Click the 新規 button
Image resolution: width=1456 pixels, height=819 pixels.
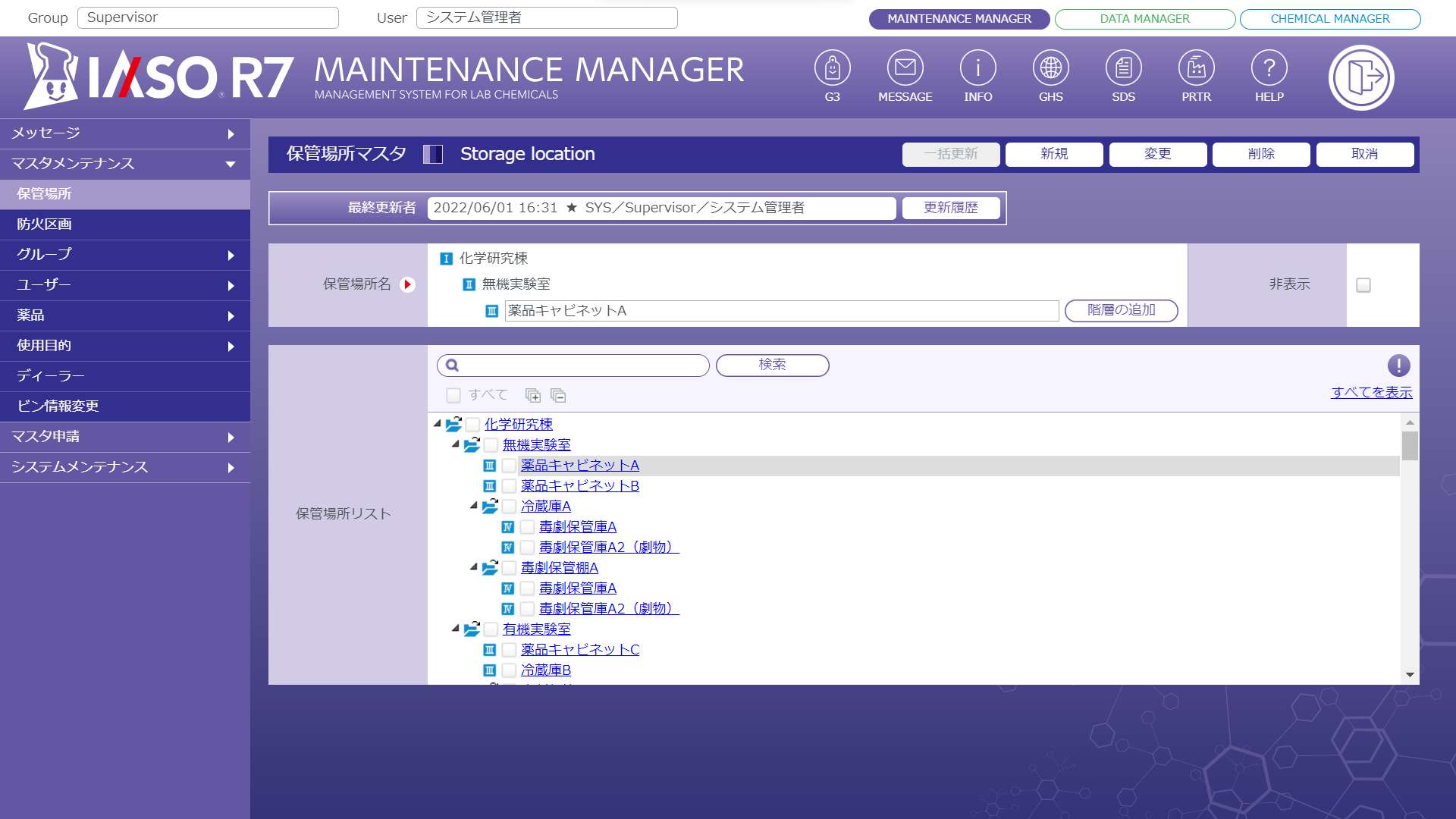point(1054,154)
